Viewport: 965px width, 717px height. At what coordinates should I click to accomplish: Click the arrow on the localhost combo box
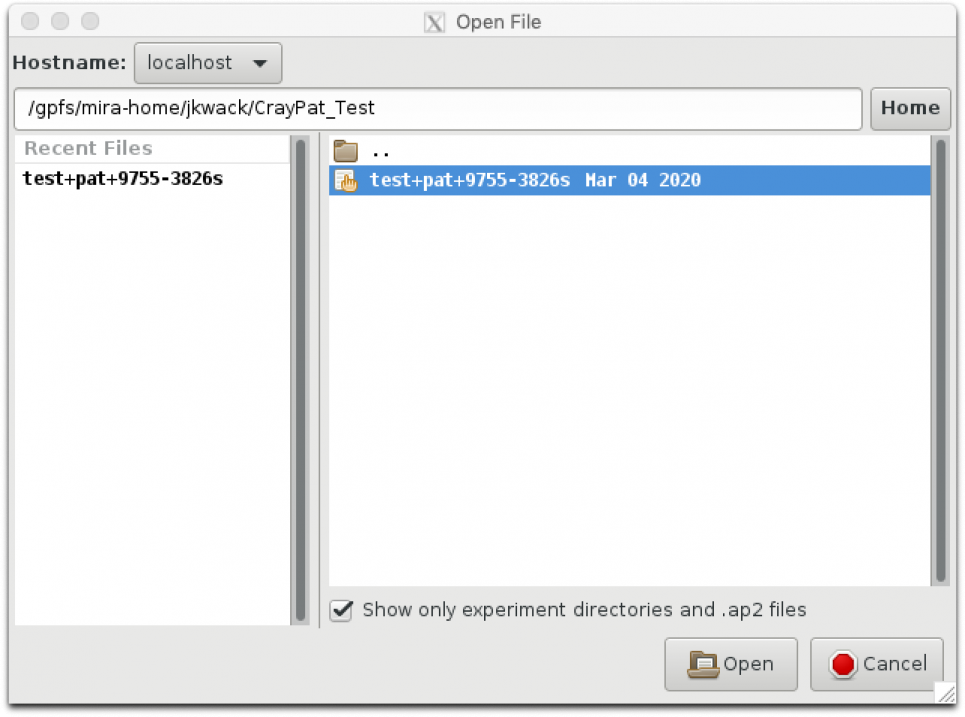[260, 64]
